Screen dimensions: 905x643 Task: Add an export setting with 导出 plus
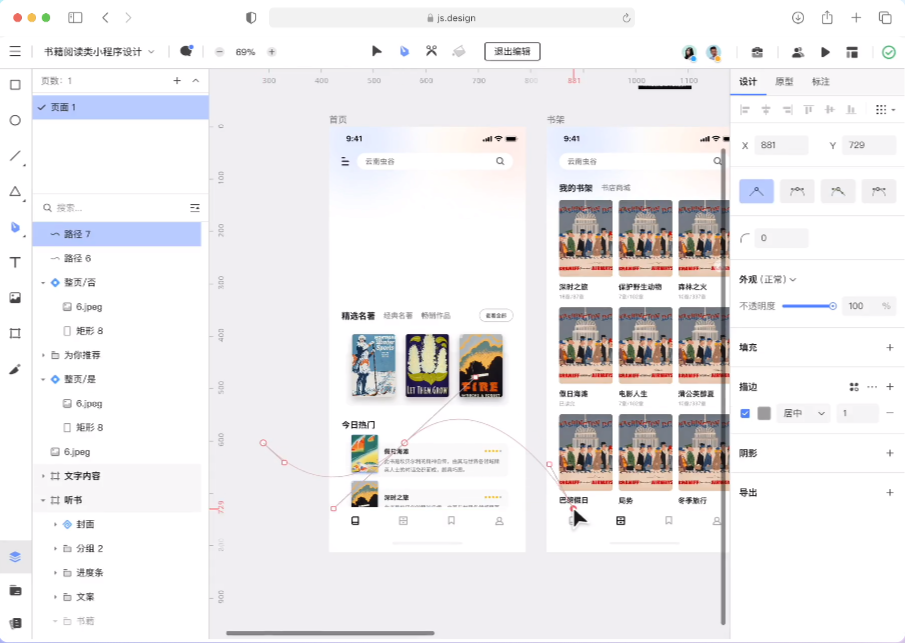pyautogui.click(x=889, y=492)
